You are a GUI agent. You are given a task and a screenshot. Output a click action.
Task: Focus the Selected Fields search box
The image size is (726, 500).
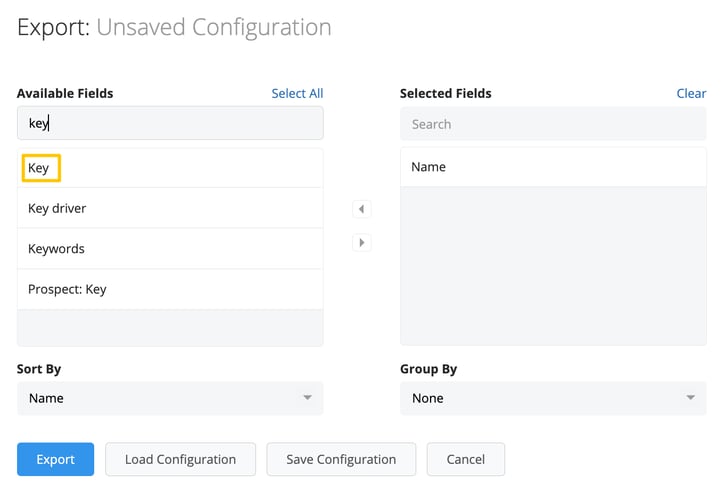point(553,124)
